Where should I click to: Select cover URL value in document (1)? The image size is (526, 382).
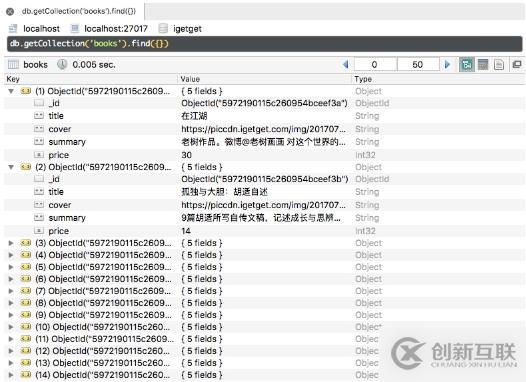263,129
